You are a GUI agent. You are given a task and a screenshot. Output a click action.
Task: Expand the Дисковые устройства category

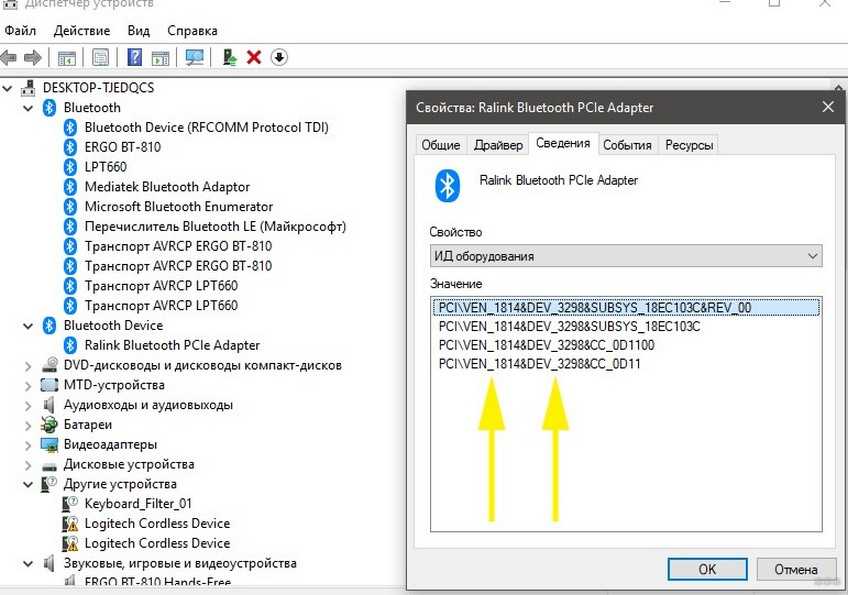click(x=28, y=465)
